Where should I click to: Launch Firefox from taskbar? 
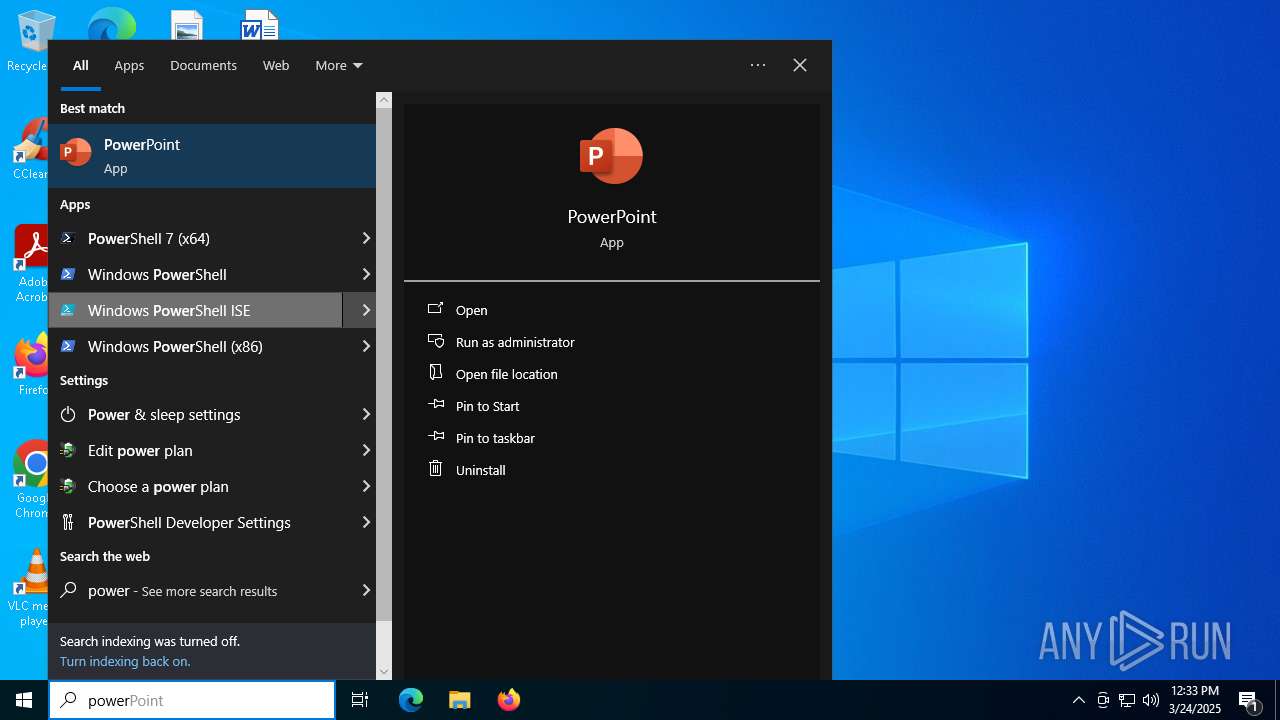508,700
